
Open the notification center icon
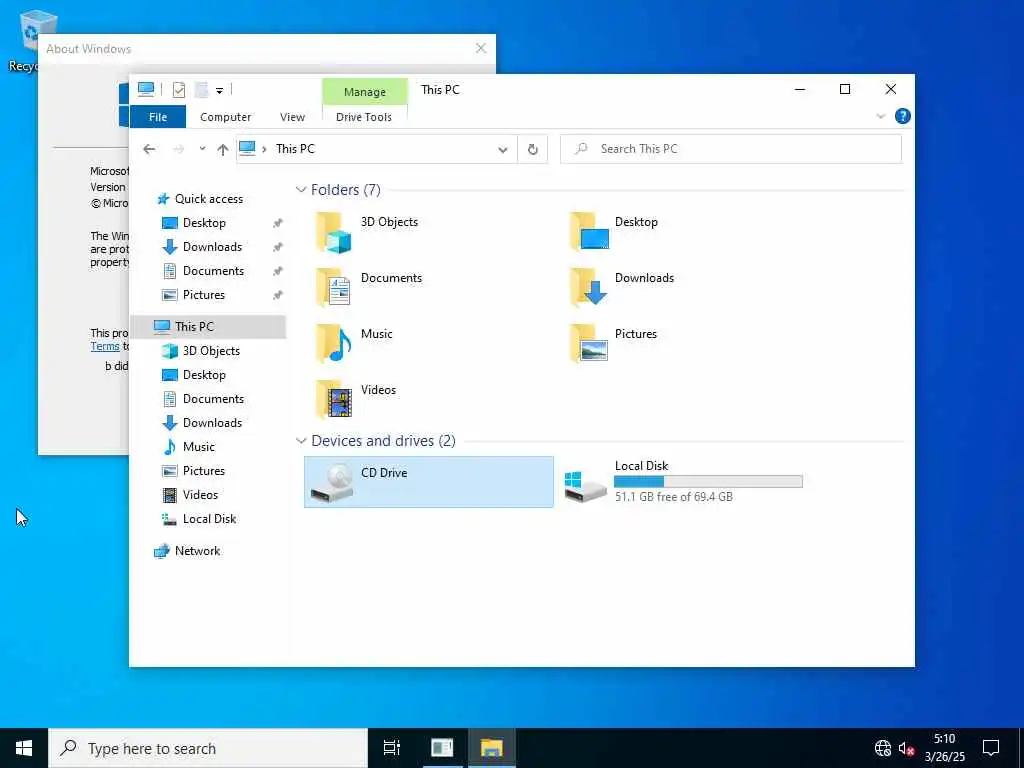(x=991, y=748)
